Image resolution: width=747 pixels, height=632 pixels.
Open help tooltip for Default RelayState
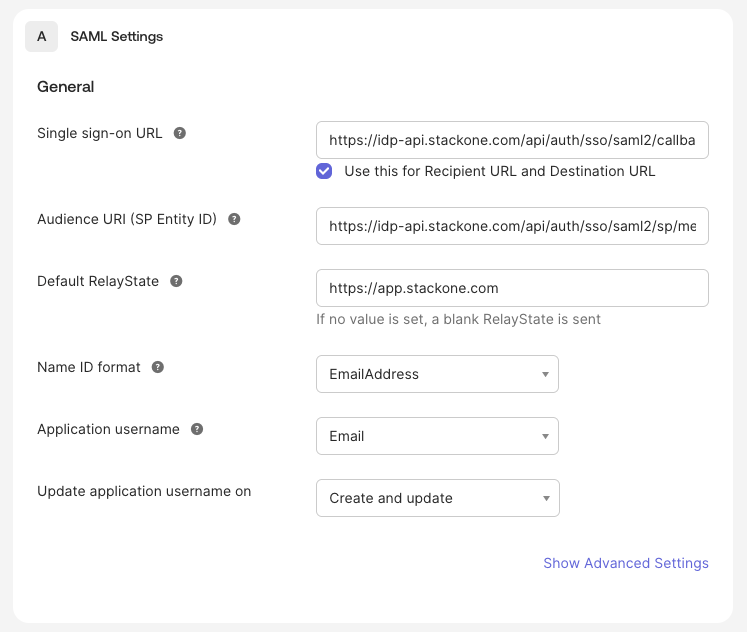176,281
